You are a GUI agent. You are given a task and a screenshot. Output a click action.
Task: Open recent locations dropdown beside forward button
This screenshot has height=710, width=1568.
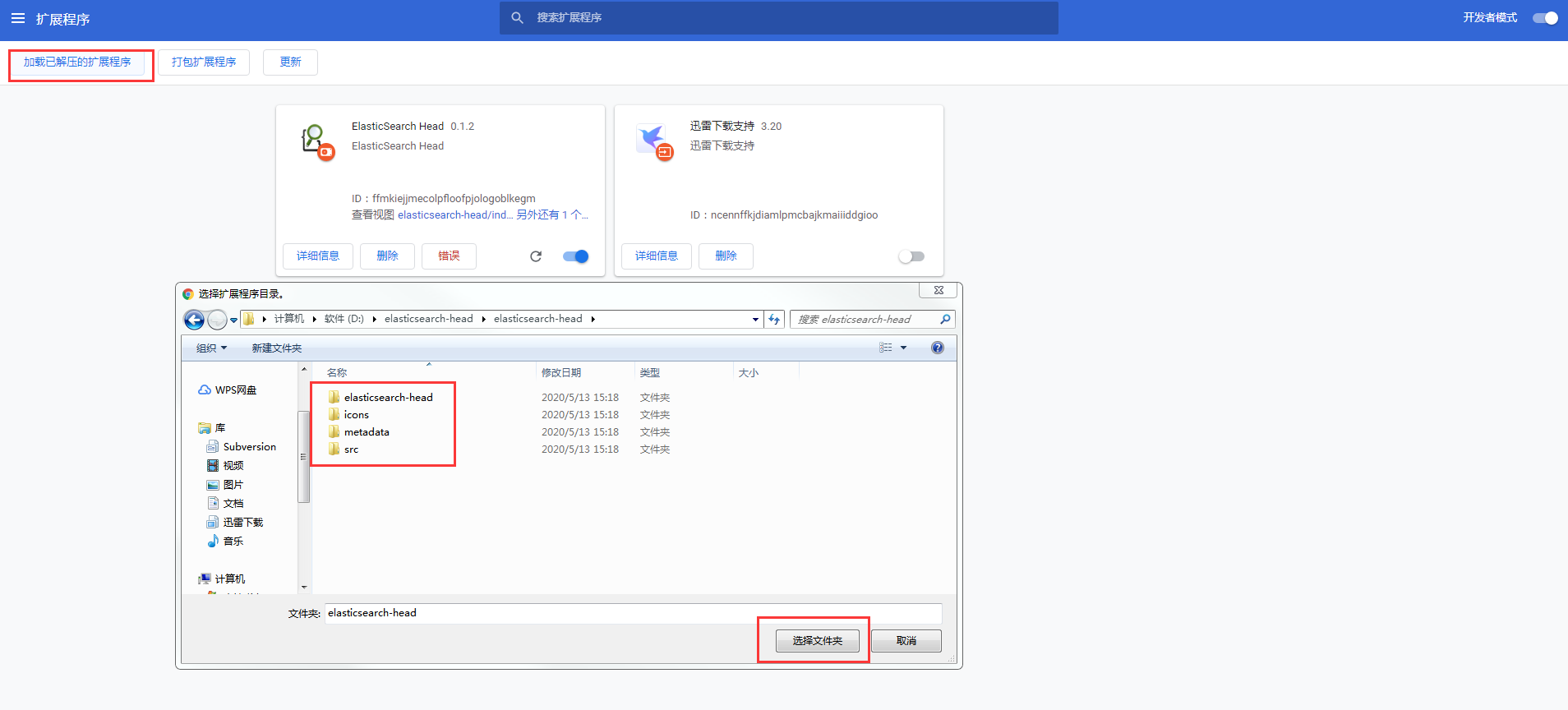(x=234, y=320)
